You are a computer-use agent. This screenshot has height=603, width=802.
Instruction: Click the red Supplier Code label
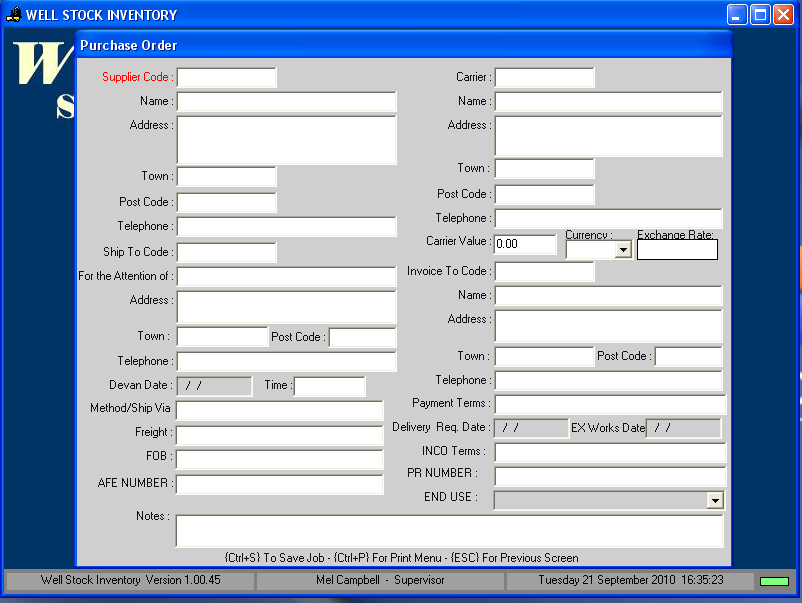[x=138, y=77]
